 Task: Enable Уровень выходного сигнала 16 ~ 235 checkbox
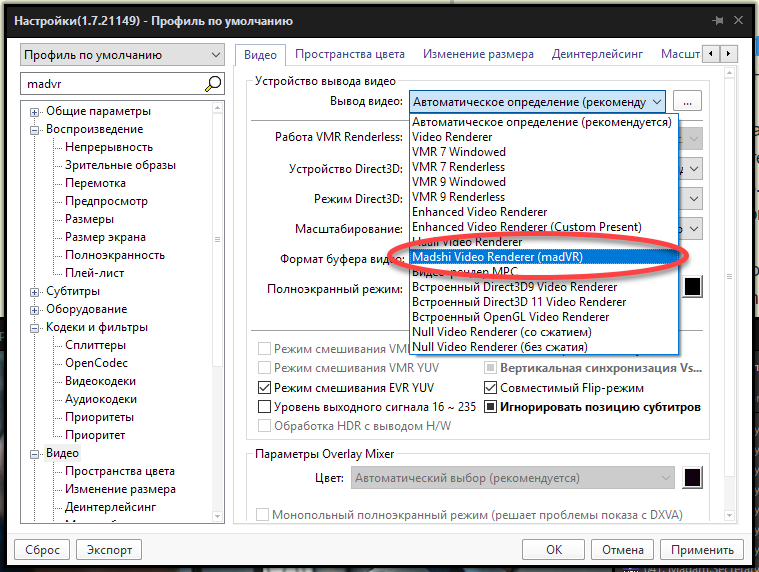[265, 407]
